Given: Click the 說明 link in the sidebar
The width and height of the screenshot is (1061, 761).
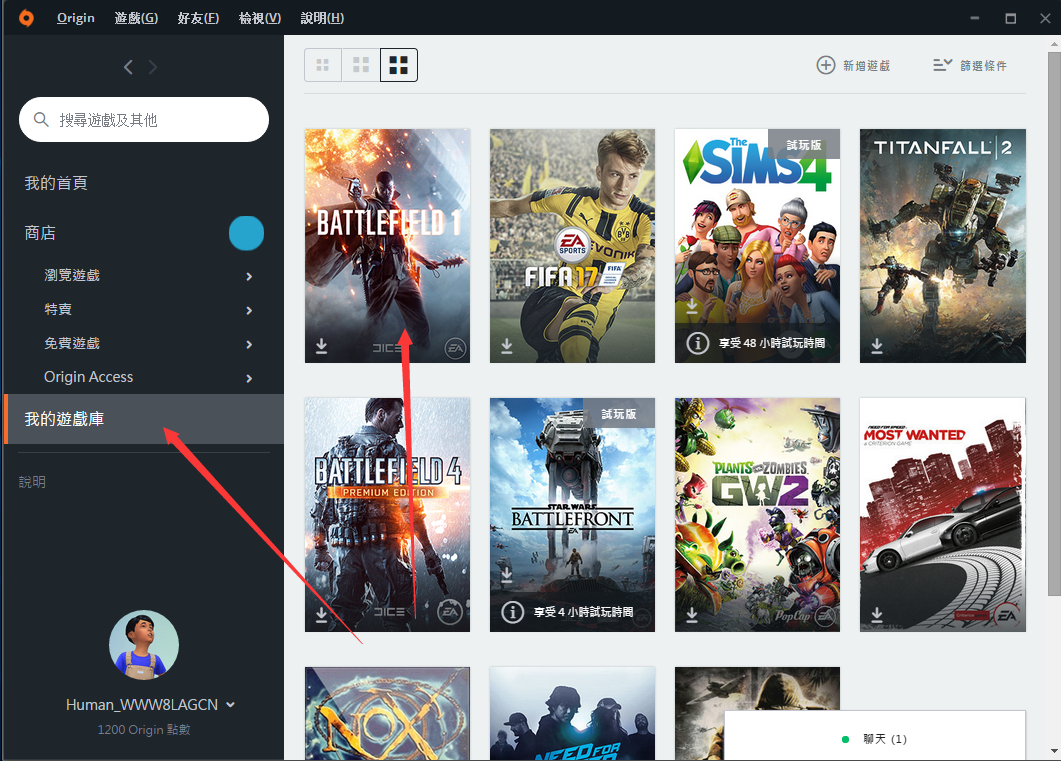Looking at the screenshot, I should 32,482.
